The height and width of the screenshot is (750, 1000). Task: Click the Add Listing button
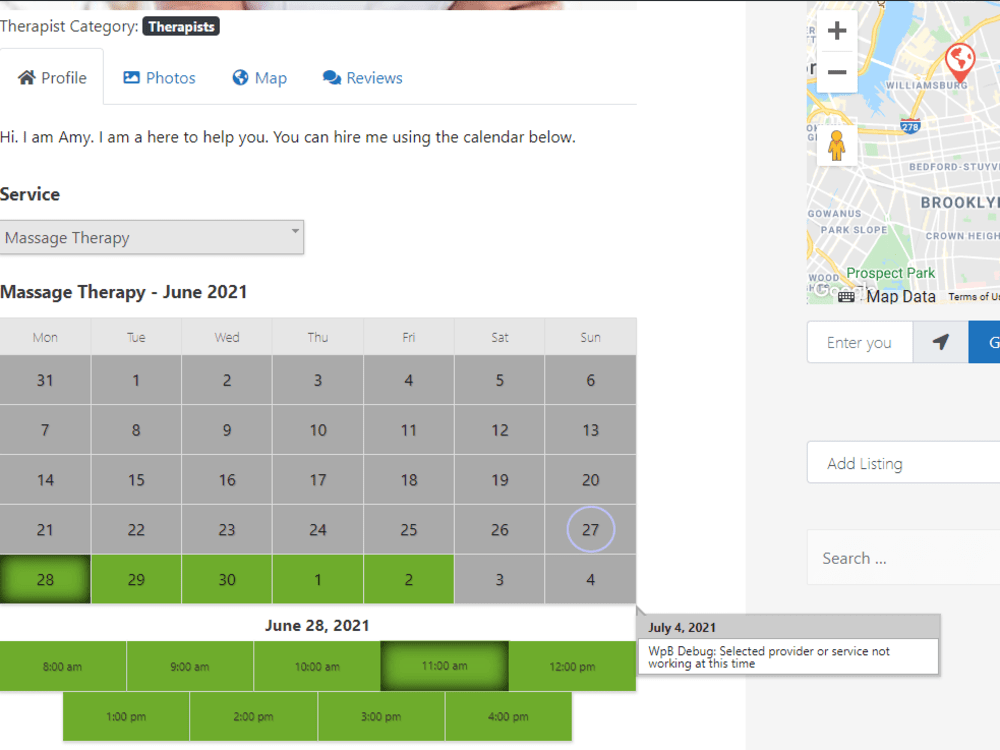904,462
